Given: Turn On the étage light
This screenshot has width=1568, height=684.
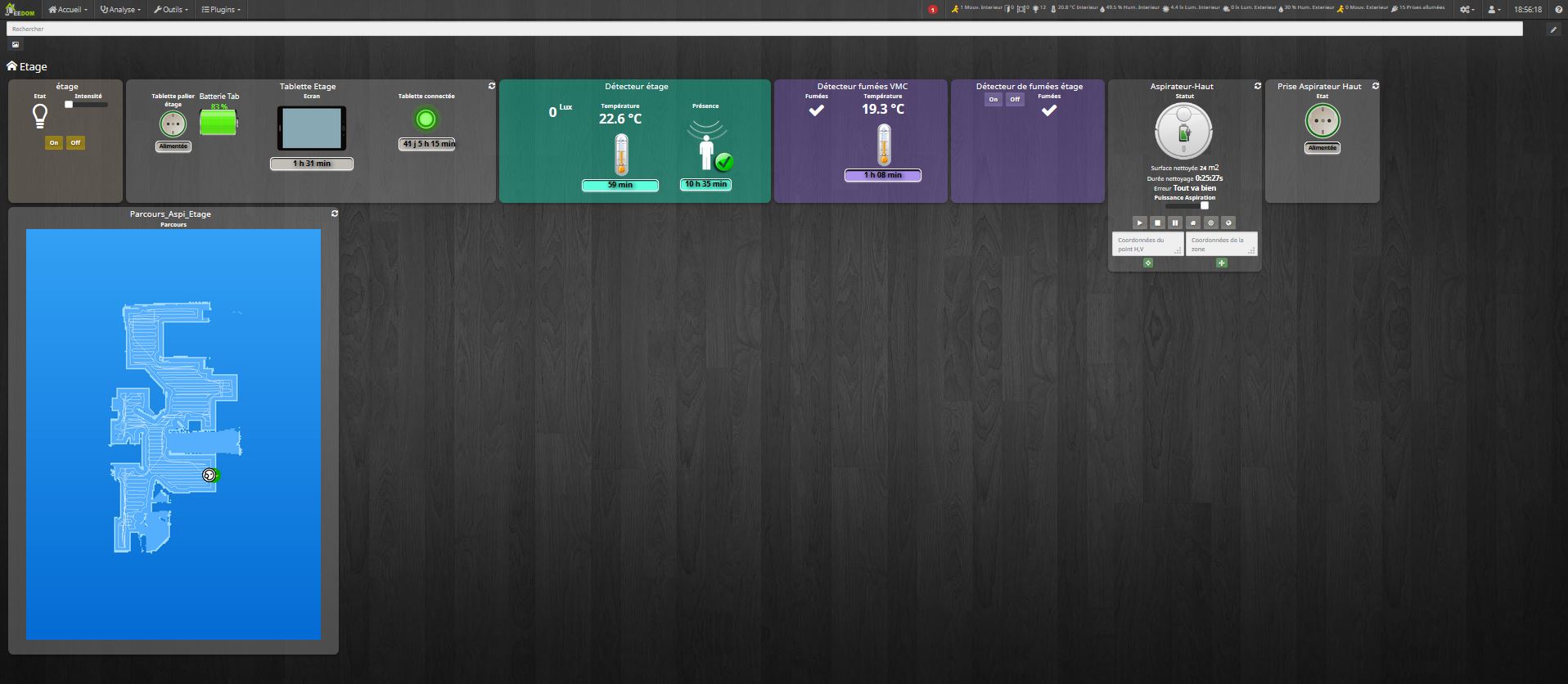Looking at the screenshot, I should (54, 142).
